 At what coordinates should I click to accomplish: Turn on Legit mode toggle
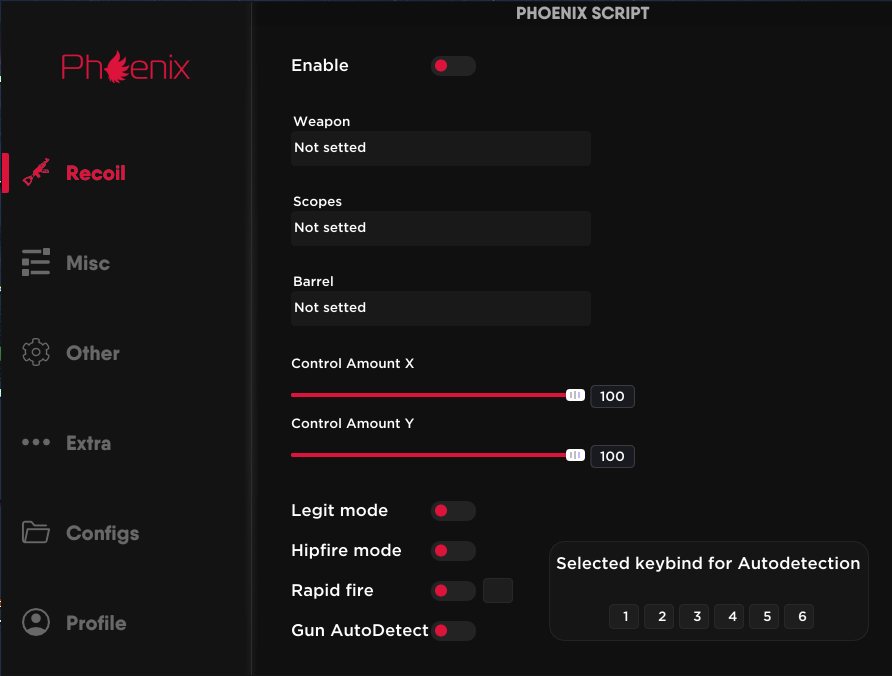pyautogui.click(x=453, y=511)
